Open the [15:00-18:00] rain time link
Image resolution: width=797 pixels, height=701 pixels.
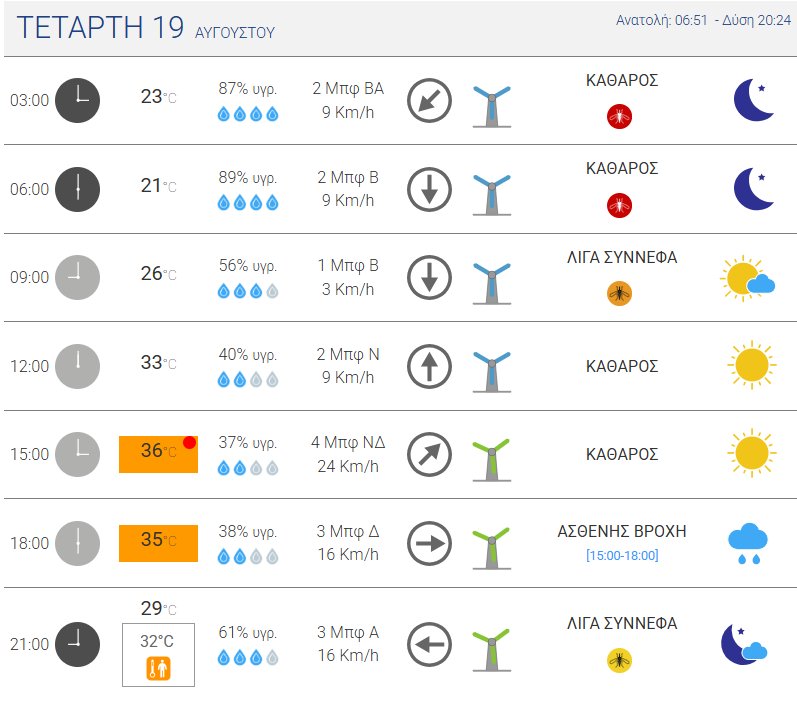622,555
